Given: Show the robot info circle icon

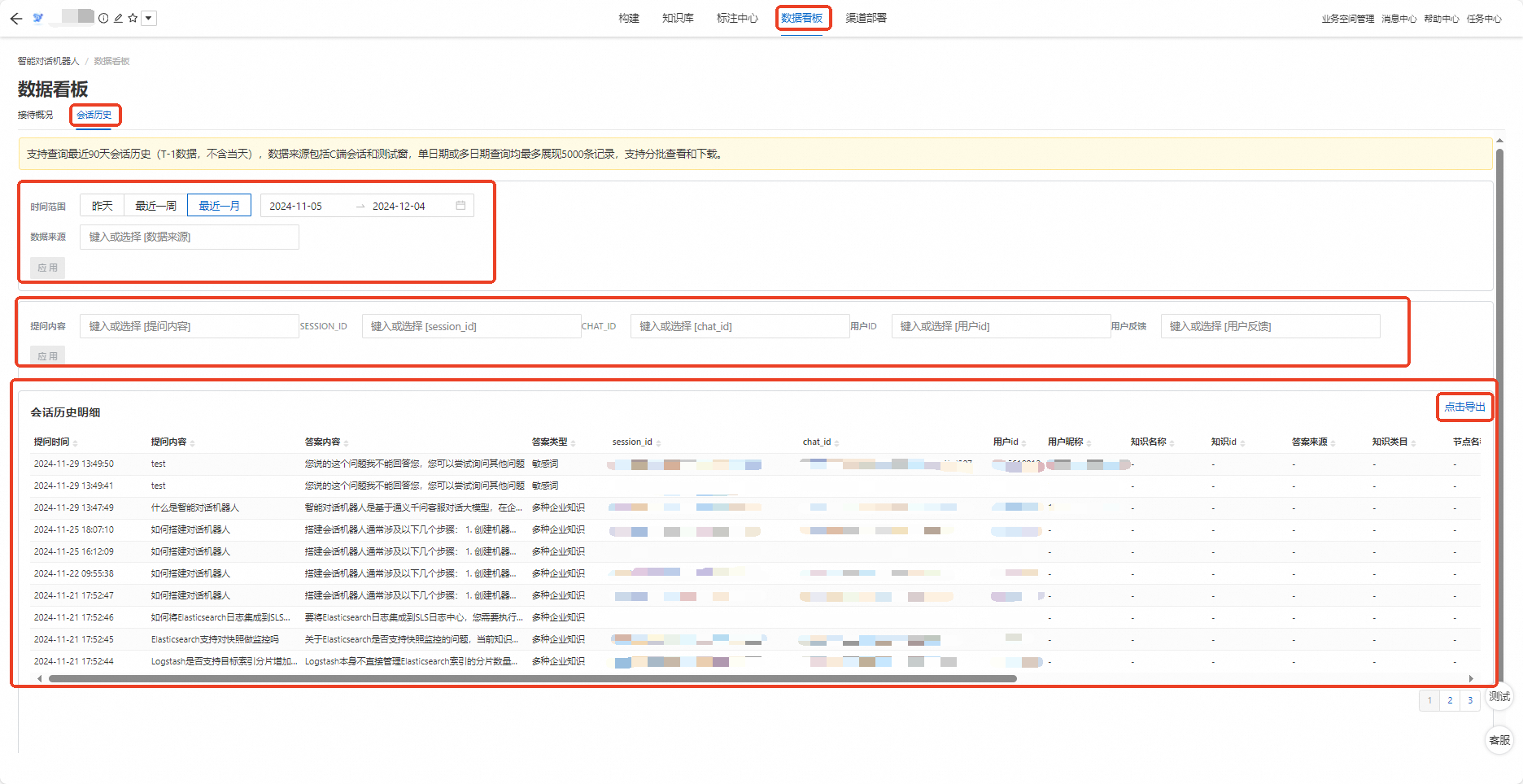Looking at the screenshot, I should pos(103,18).
